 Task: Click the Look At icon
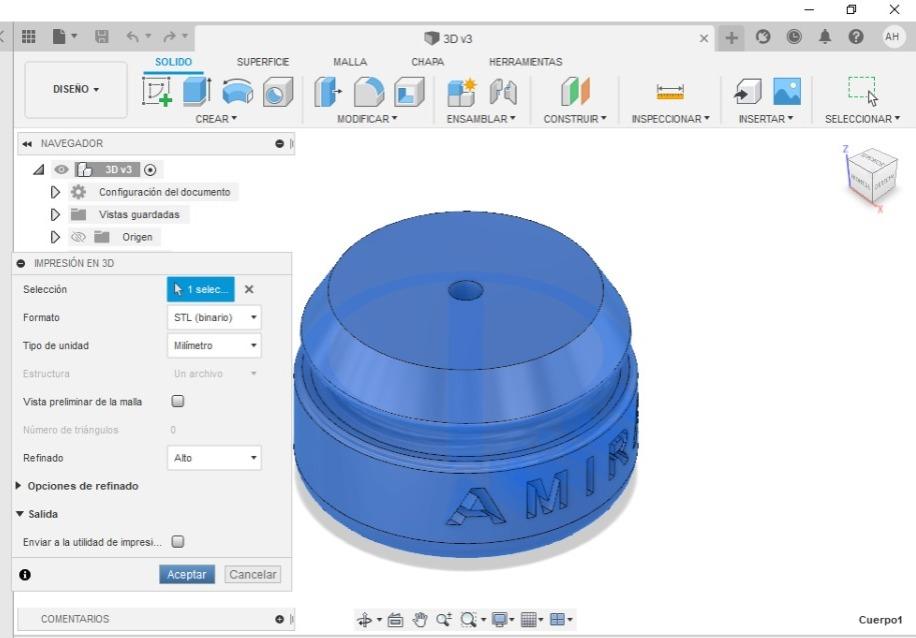(395, 619)
